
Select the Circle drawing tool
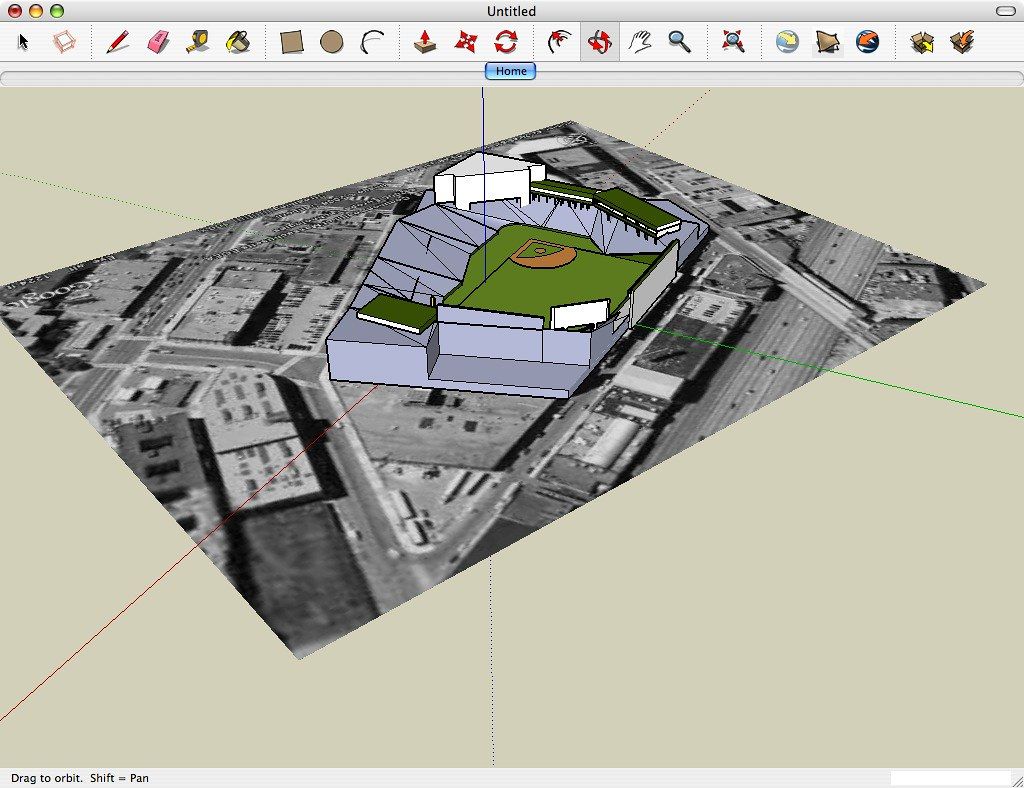[x=332, y=42]
